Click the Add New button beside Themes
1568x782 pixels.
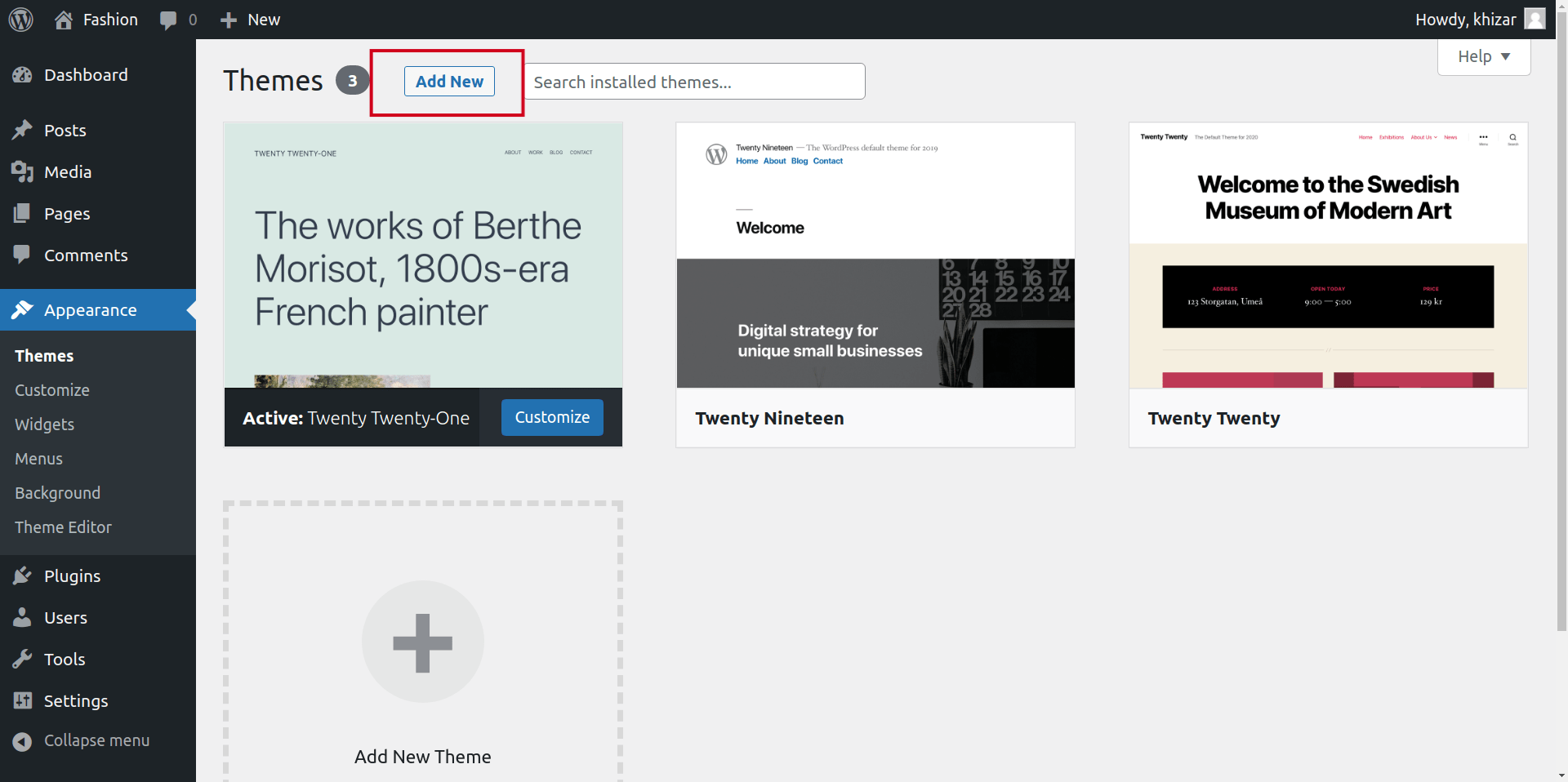[449, 82]
